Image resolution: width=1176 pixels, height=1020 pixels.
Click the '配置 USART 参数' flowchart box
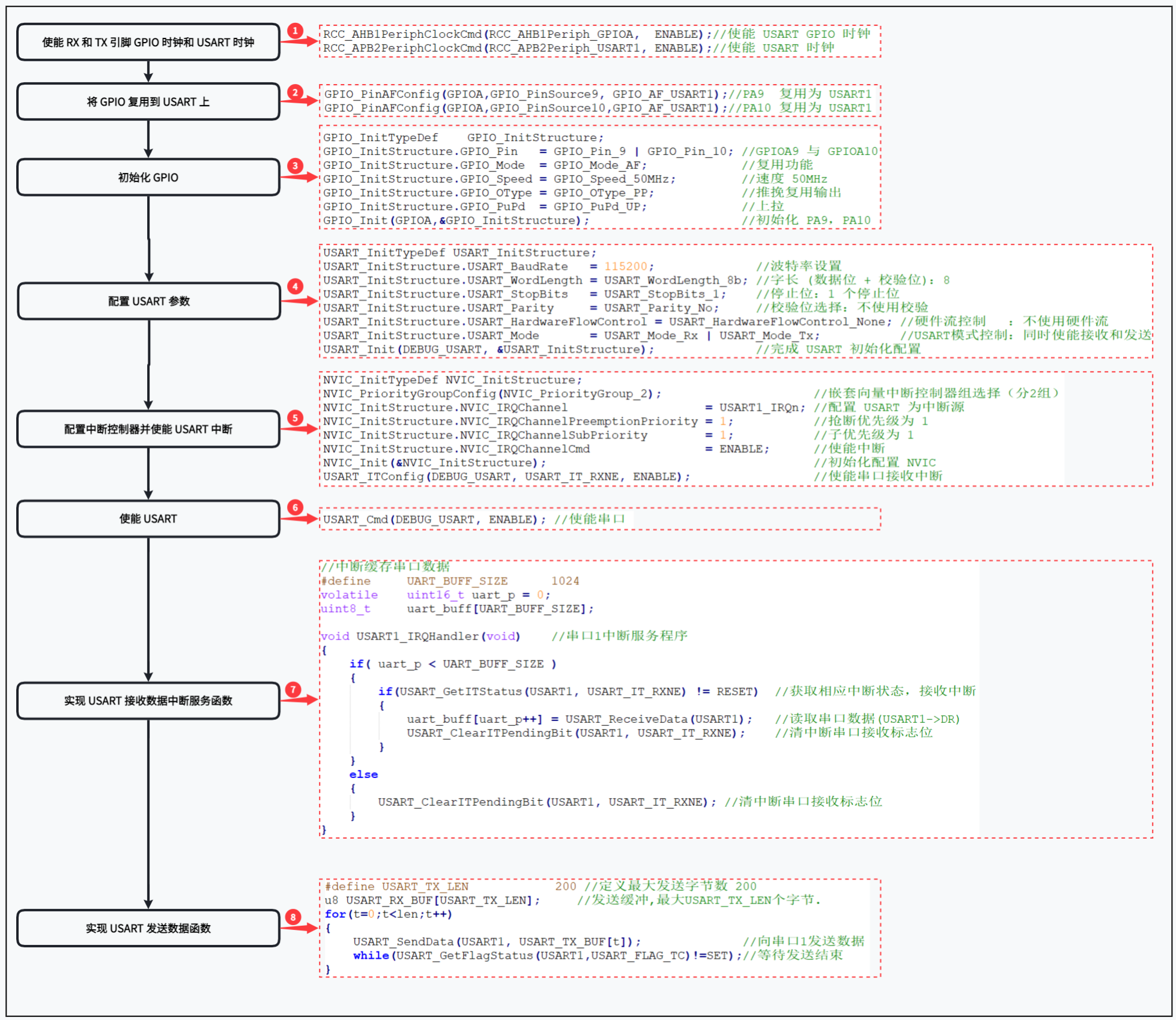coord(148,301)
